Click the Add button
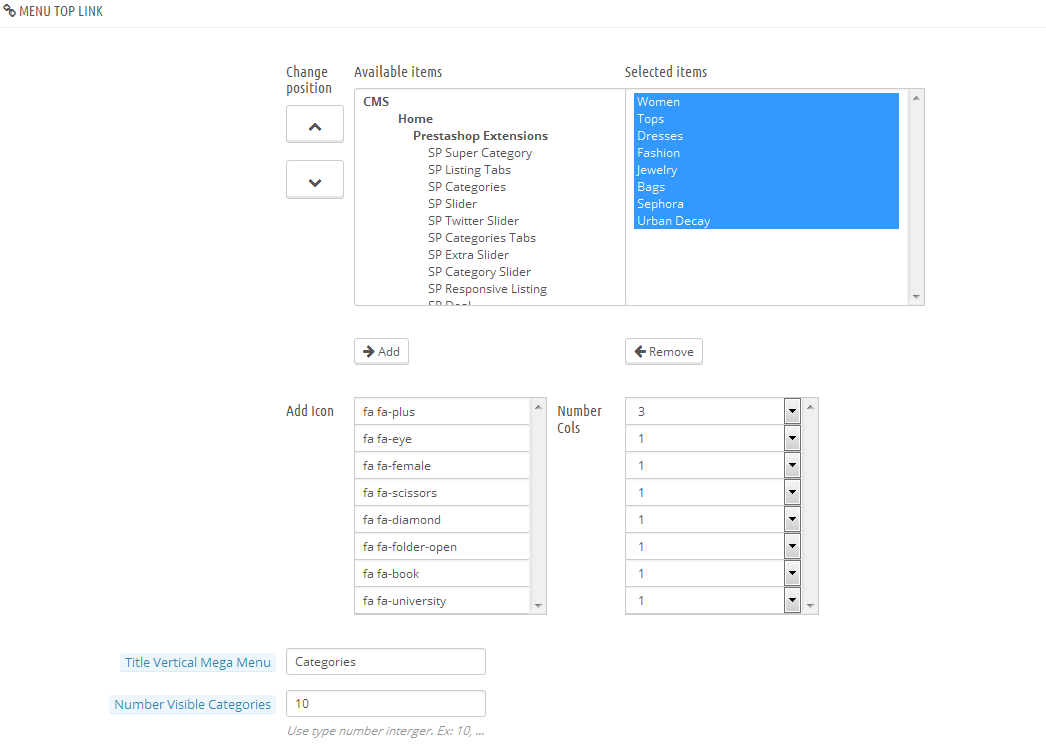 (x=381, y=352)
